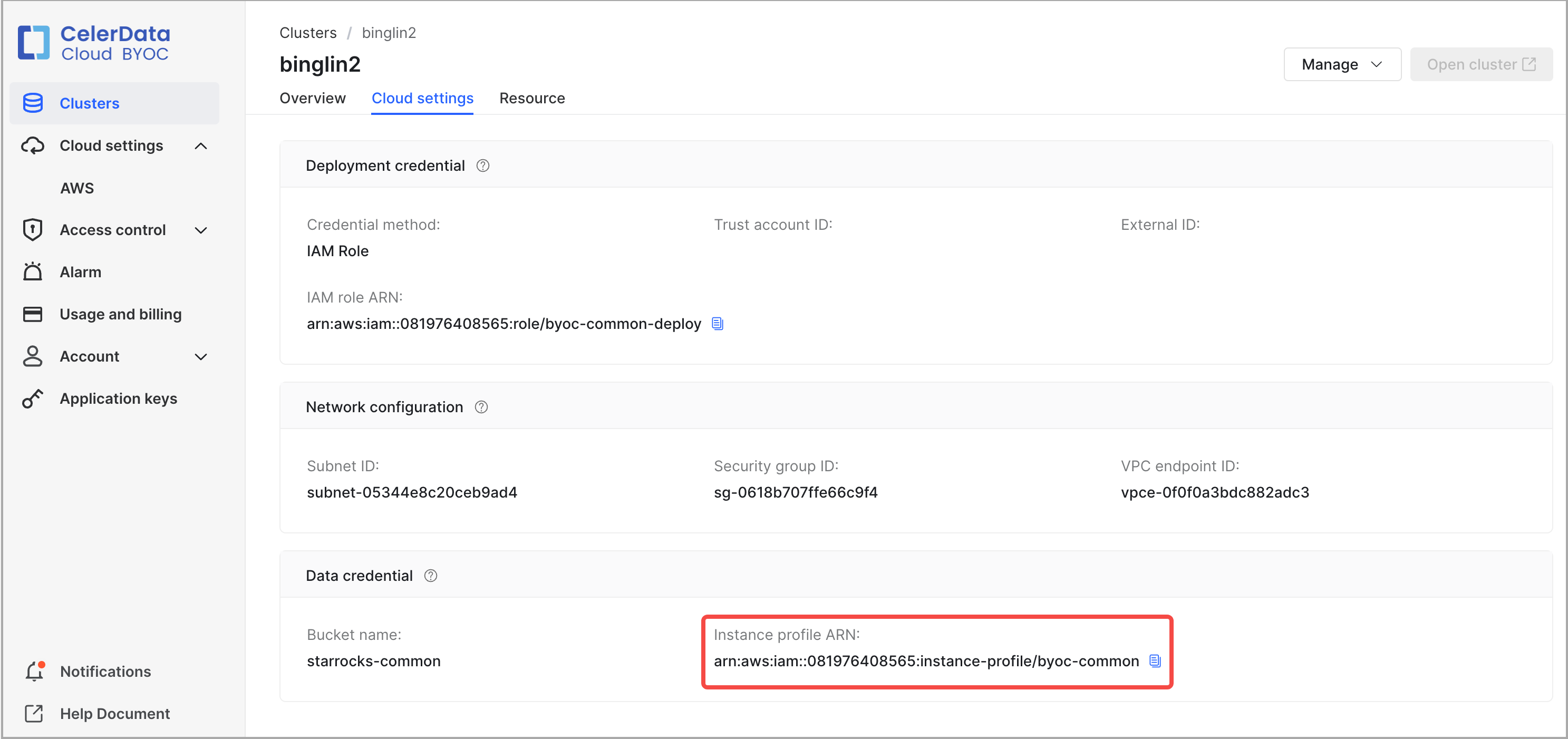Viewport: 1568px width, 739px height.
Task: Click the Data credential help icon
Action: click(x=431, y=575)
